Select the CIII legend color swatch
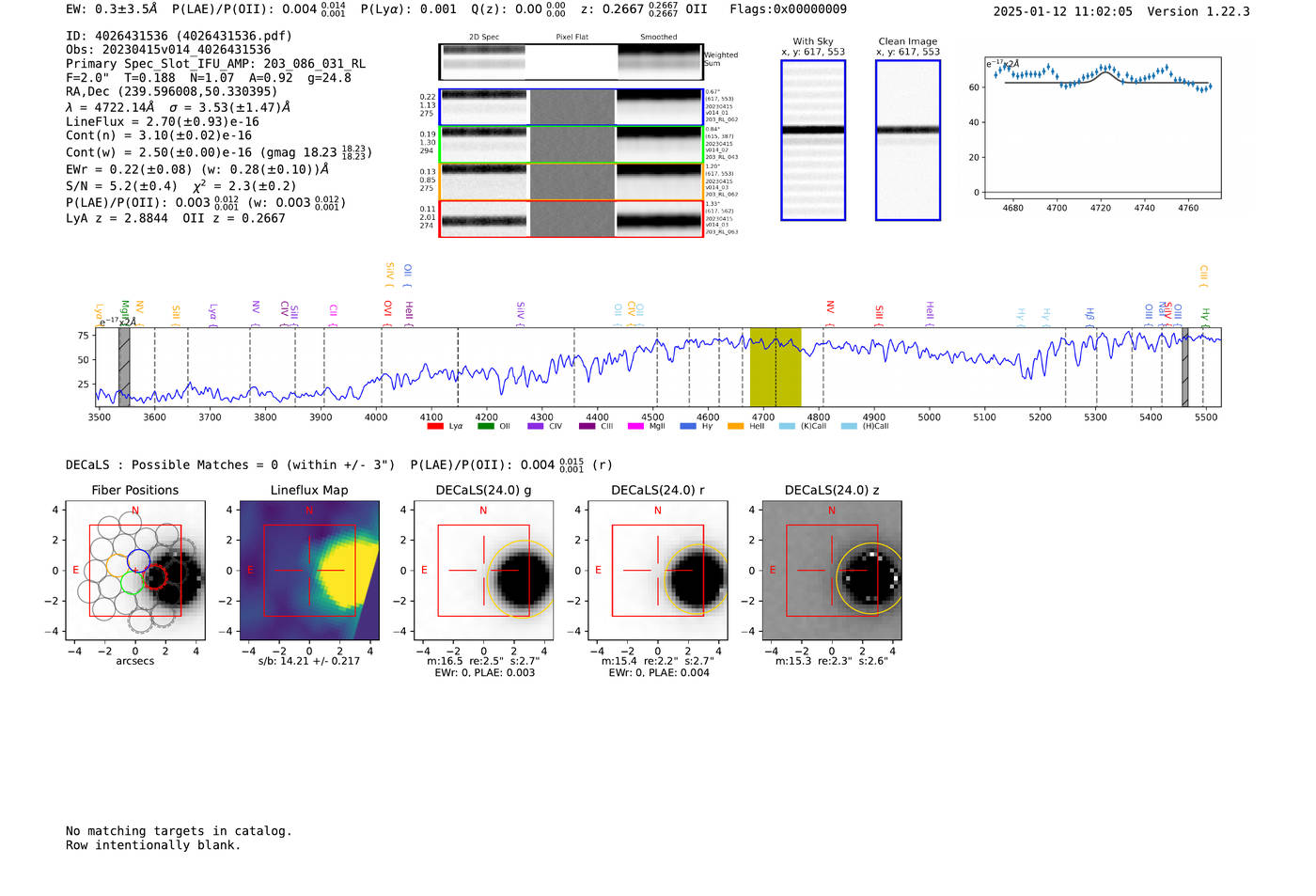This screenshot has width=1316, height=896. point(587,426)
